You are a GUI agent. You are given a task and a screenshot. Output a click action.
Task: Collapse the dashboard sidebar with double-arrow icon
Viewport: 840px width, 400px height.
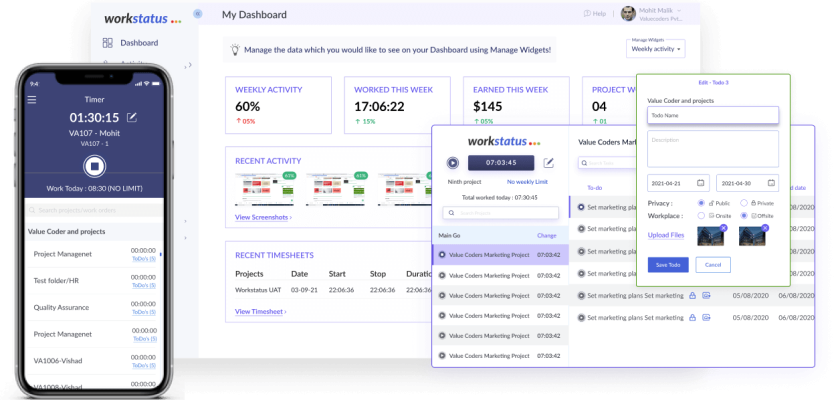pos(198,14)
